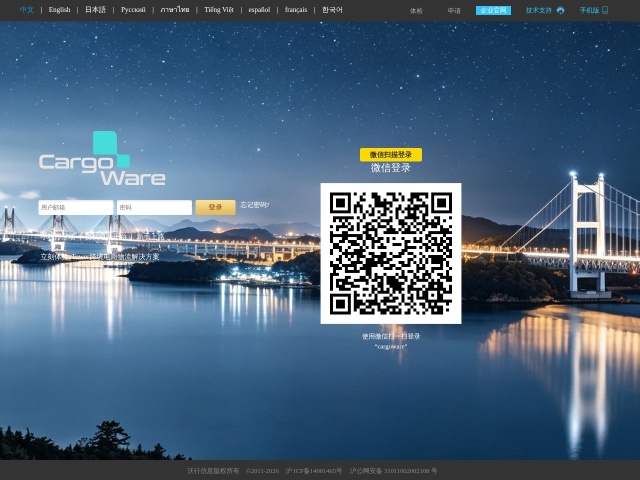Switch language to 中文

tap(27, 10)
